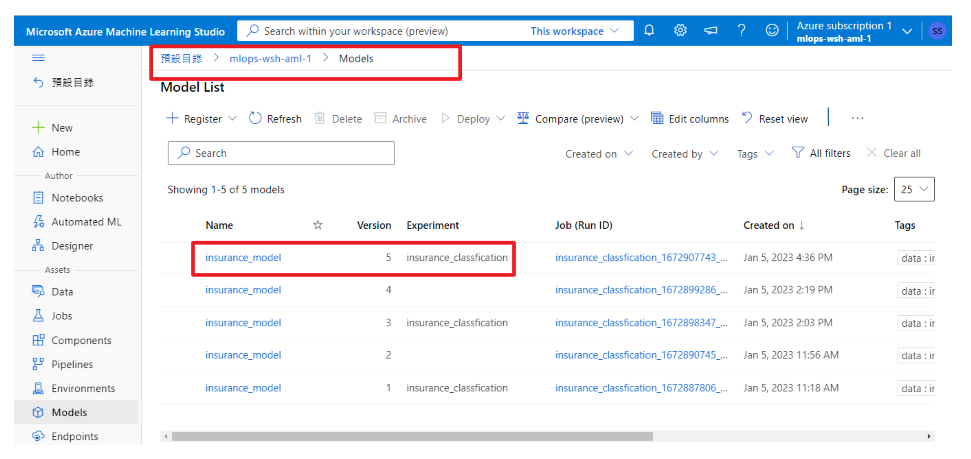Open the settings gear icon
The width and height of the screenshot is (971, 459).
point(680,31)
